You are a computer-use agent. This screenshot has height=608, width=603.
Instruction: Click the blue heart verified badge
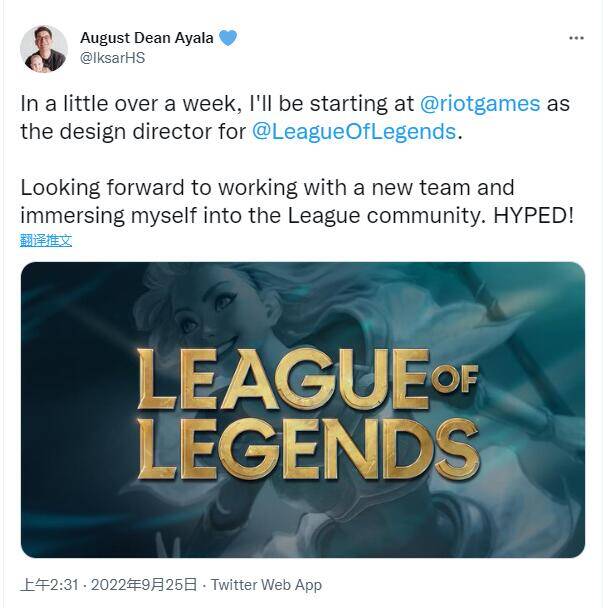pos(228,38)
